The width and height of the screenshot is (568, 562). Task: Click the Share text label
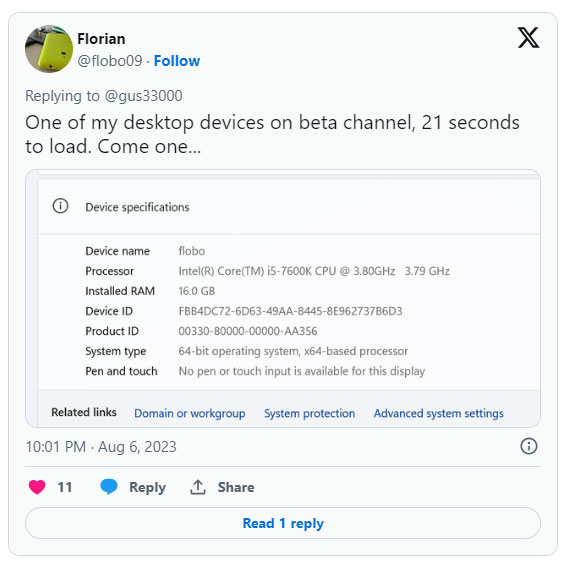click(236, 487)
